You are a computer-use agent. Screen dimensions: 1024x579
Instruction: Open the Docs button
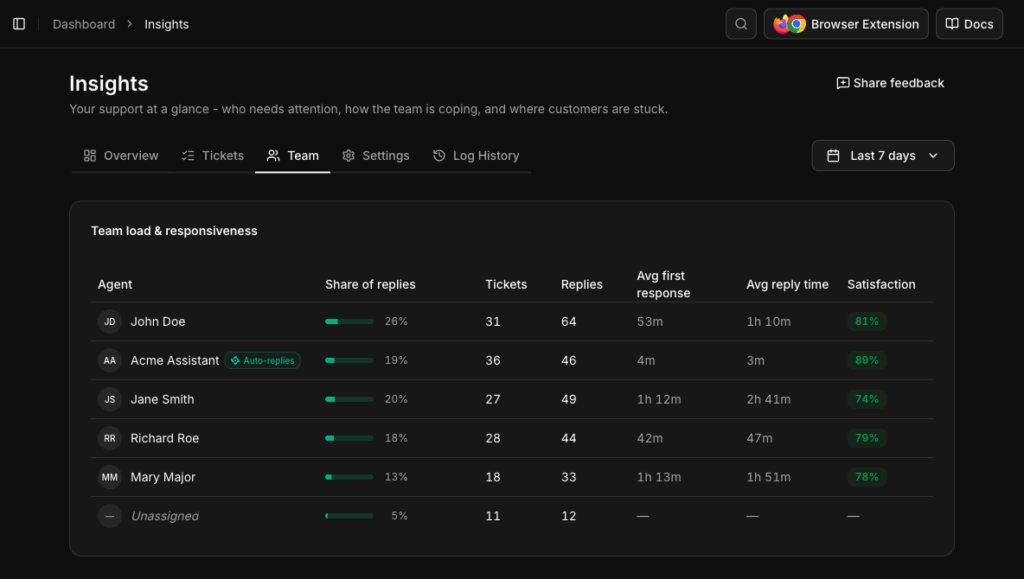pos(969,24)
